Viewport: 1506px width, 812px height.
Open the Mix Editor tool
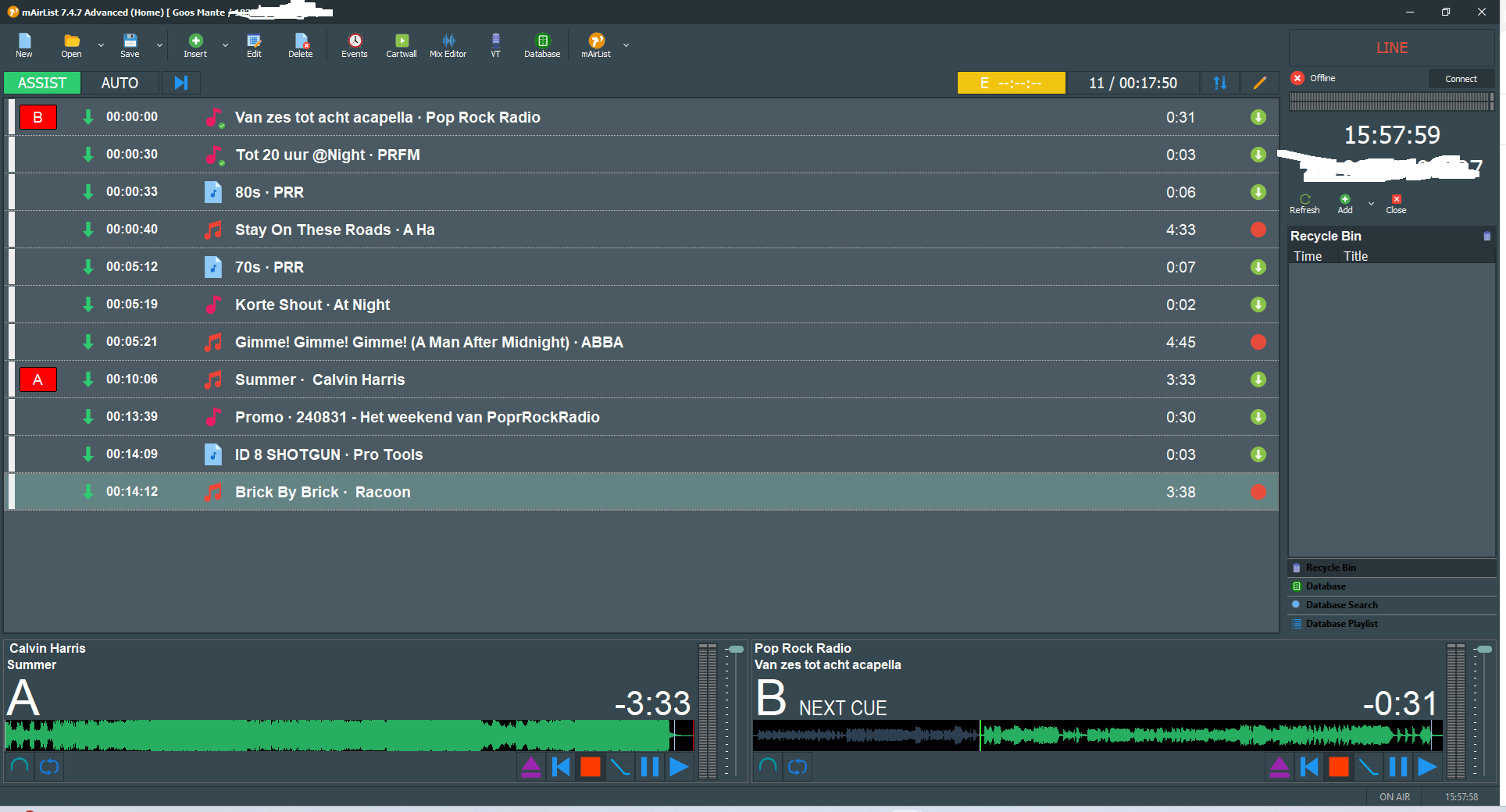point(448,45)
